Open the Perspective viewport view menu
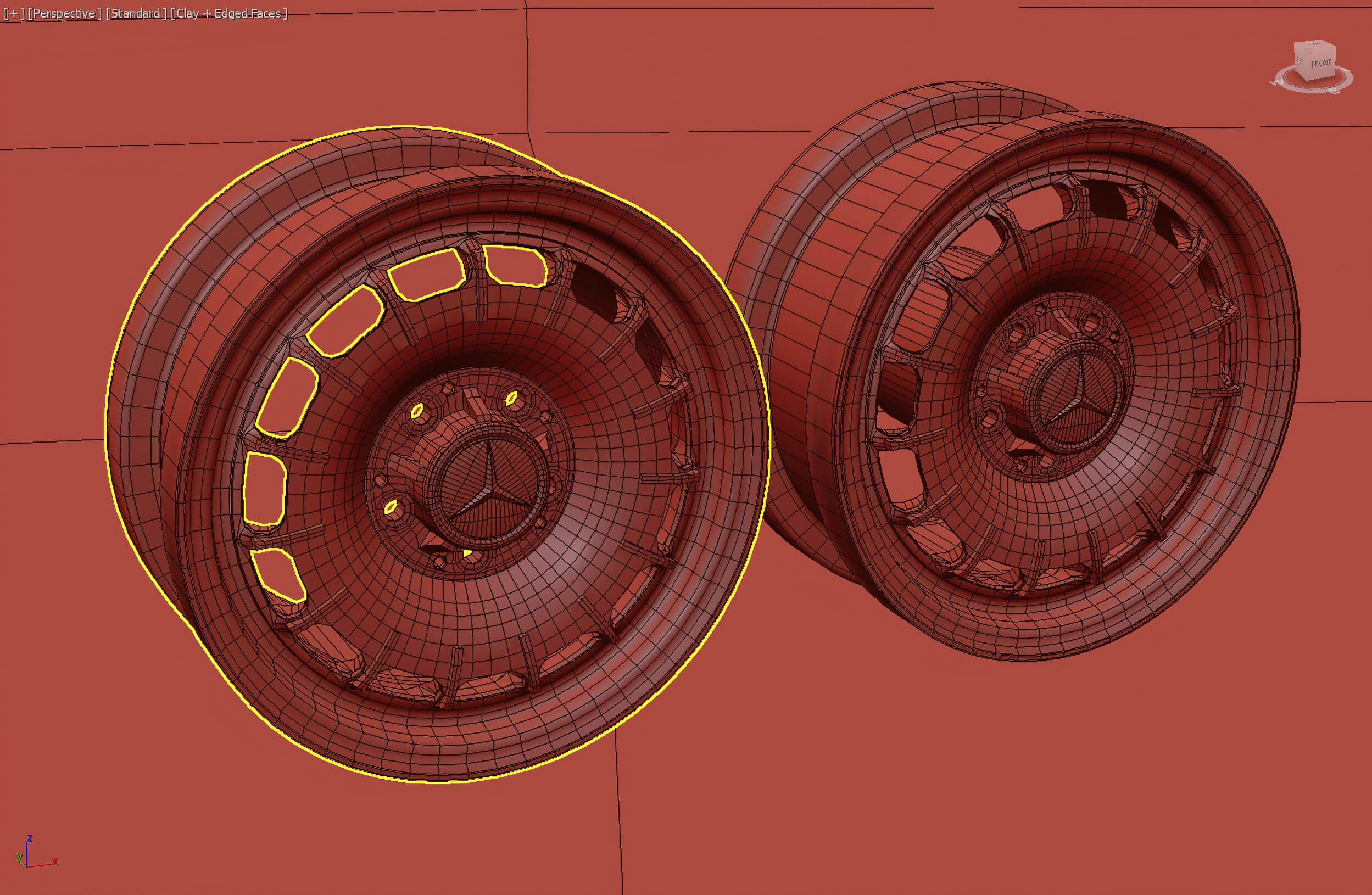The image size is (1372, 895). (x=65, y=14)
